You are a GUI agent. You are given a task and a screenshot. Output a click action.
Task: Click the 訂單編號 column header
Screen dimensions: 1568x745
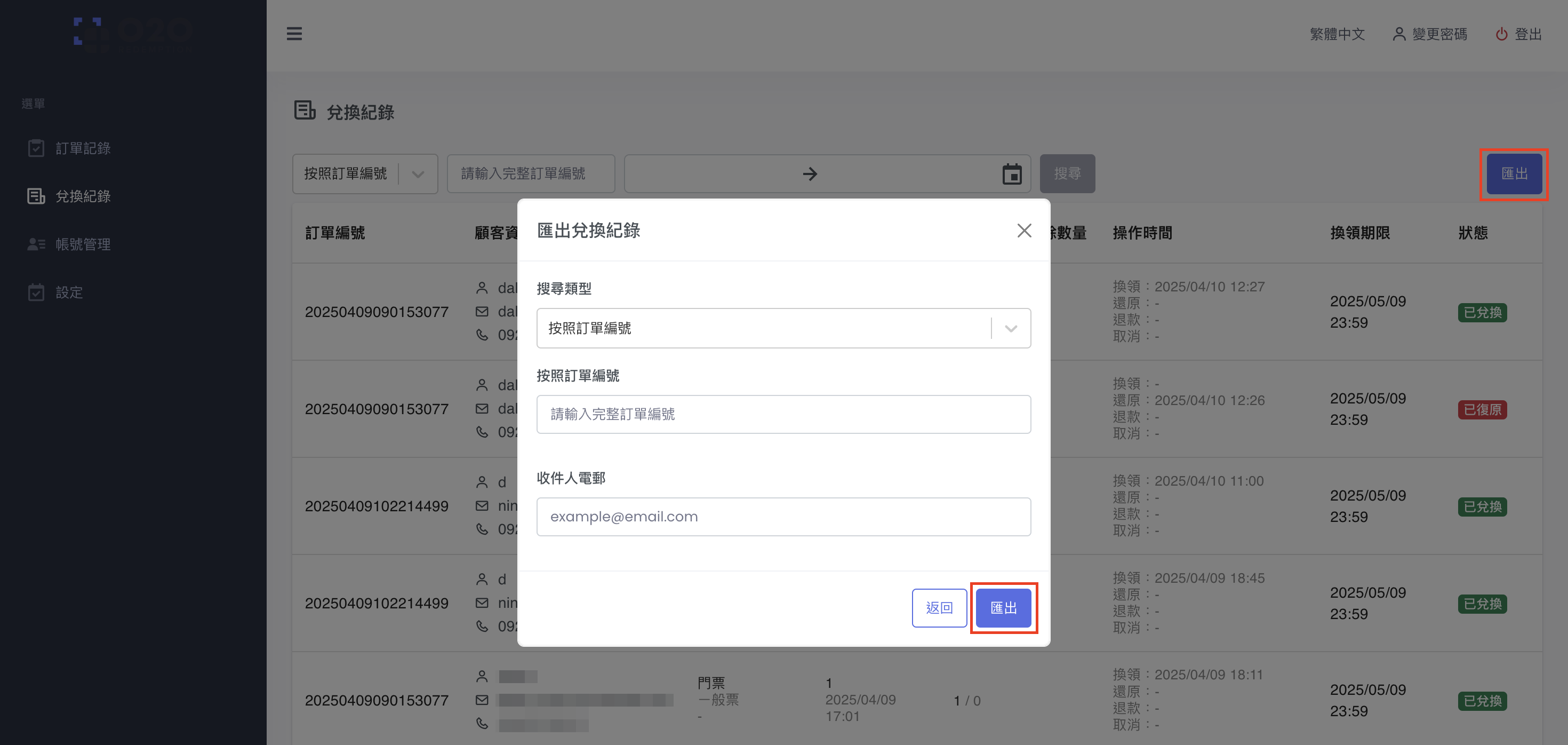[334, 233]
